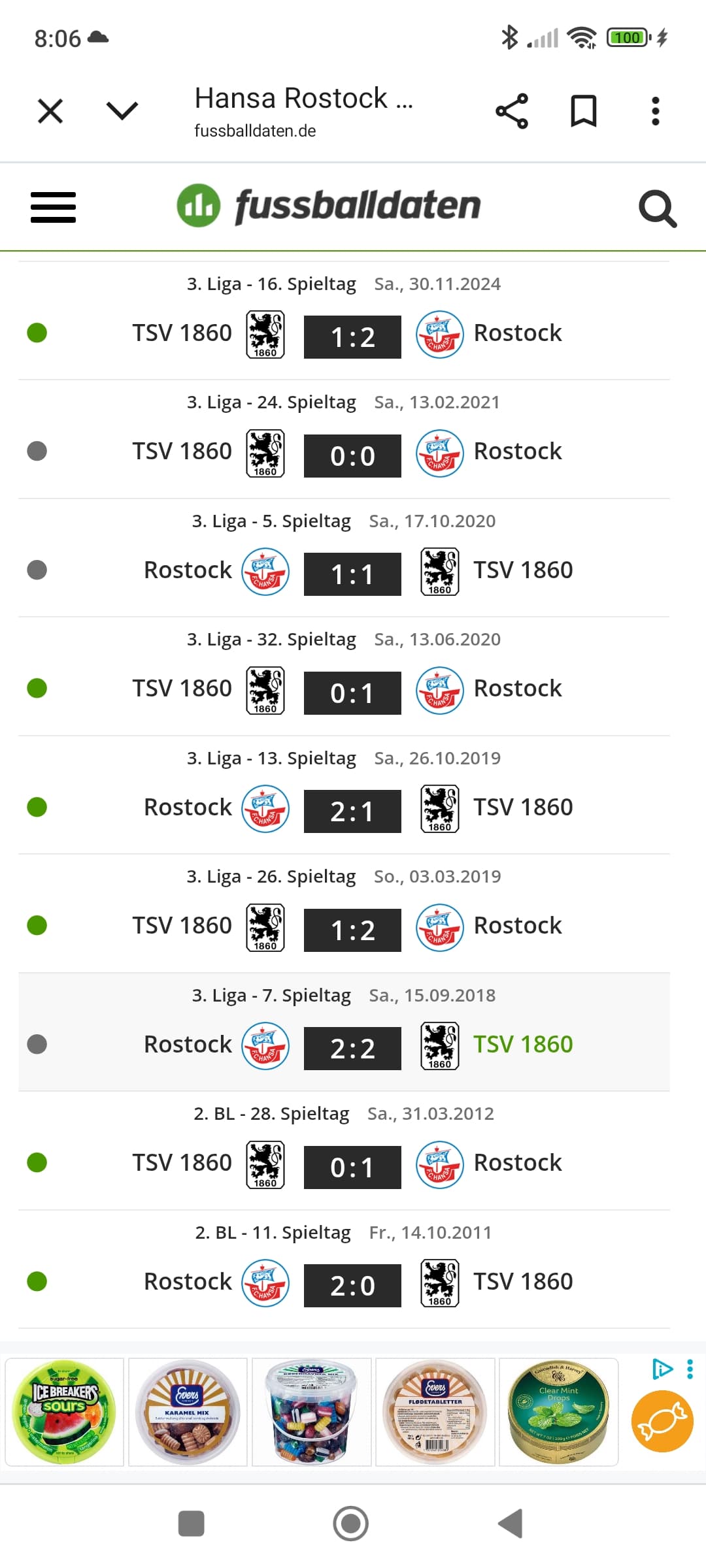Image resolution: width=706 pixels, height=1568 pixels.
Task: Click the green TSV 1860 link
Action: coord(523,1044)
